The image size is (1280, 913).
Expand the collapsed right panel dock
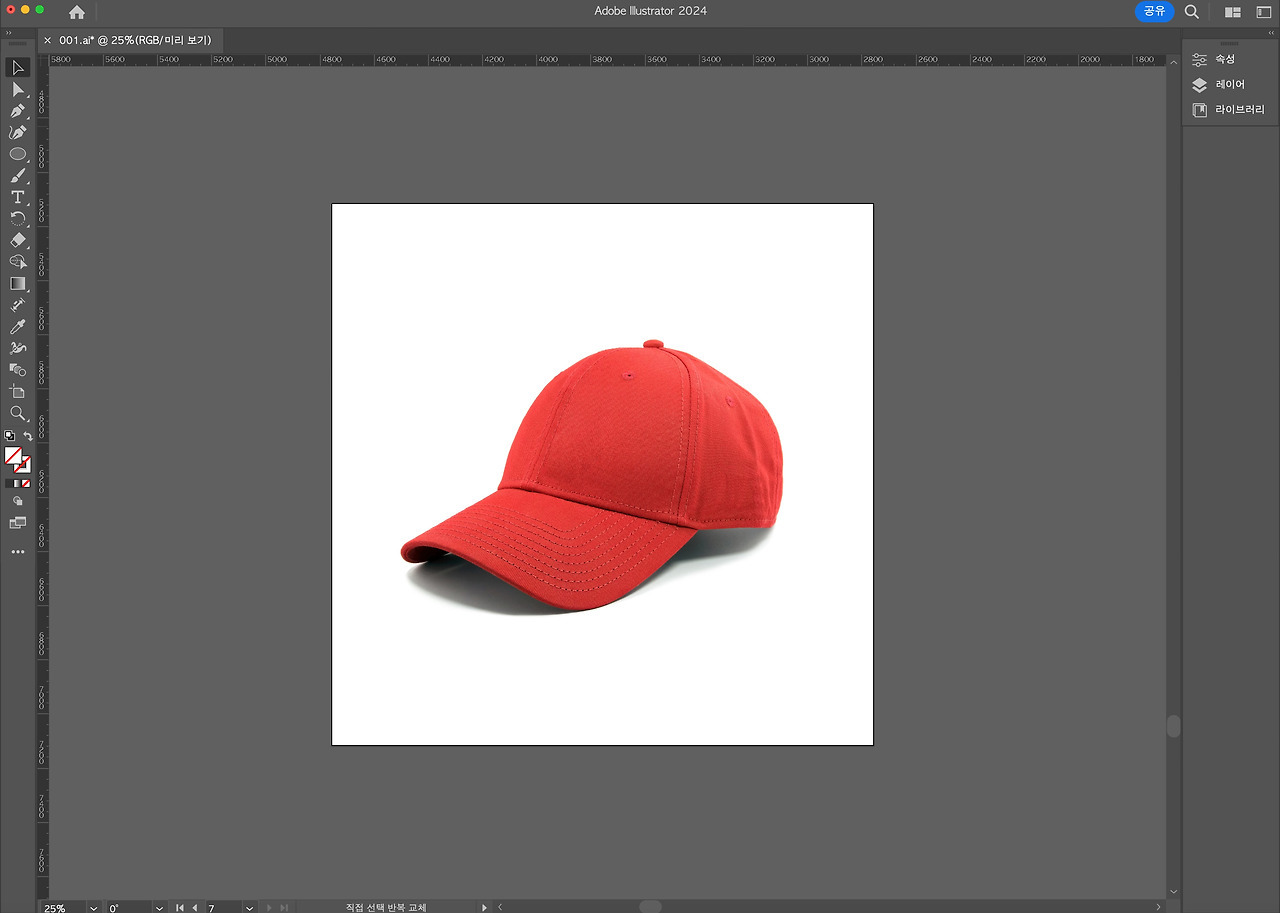1271,33
